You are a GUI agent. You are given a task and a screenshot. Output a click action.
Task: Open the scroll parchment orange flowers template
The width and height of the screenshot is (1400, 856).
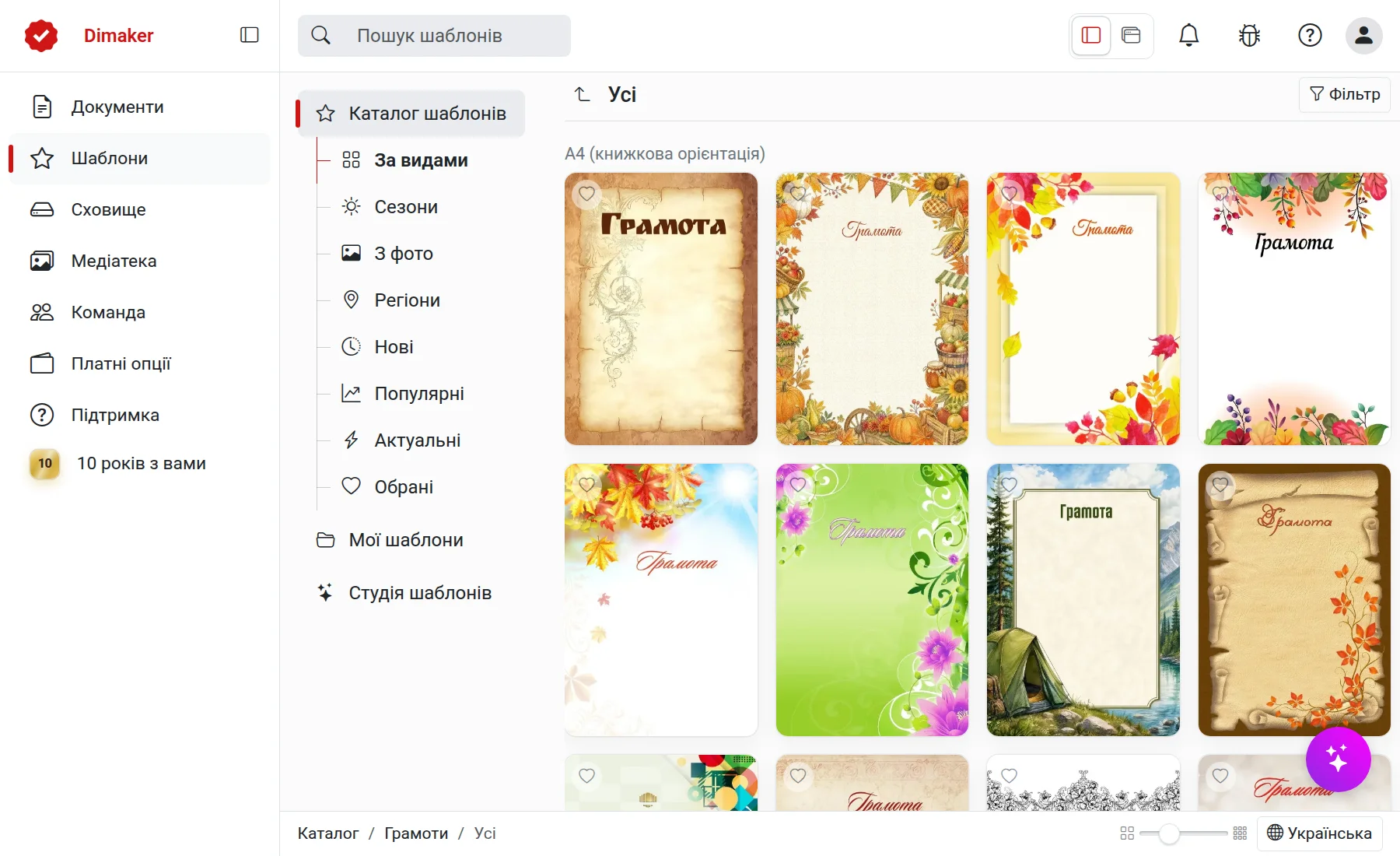1294,600
